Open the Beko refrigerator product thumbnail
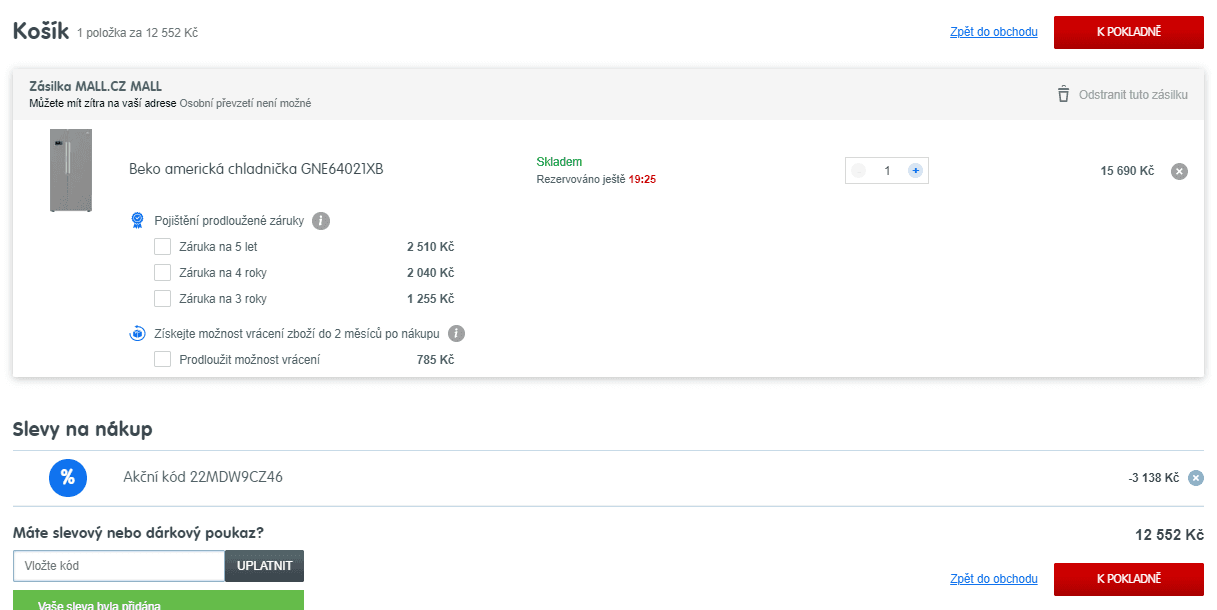The height and width of the screenshot is (610, 1217). coord(71,170)
